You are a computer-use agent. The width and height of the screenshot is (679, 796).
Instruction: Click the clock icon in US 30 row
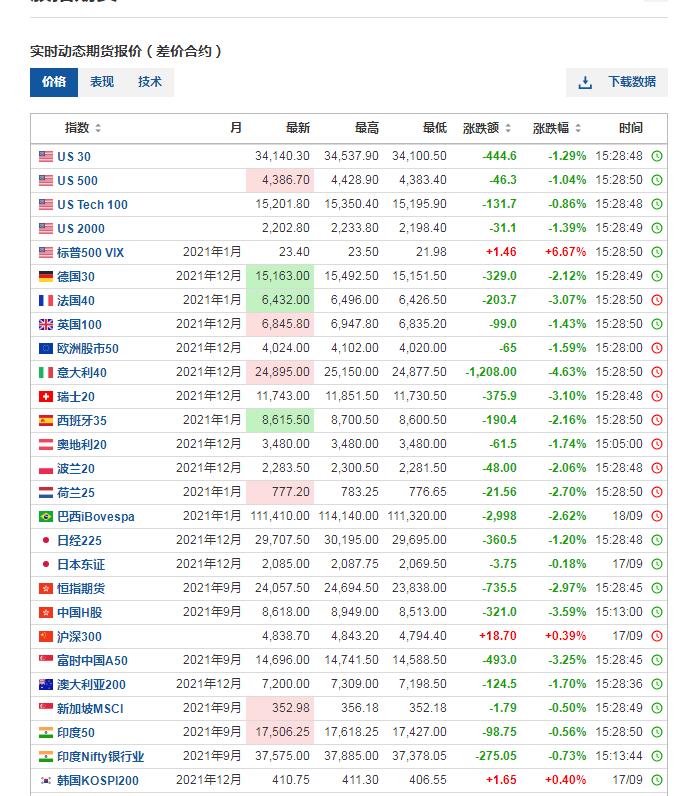657,156
